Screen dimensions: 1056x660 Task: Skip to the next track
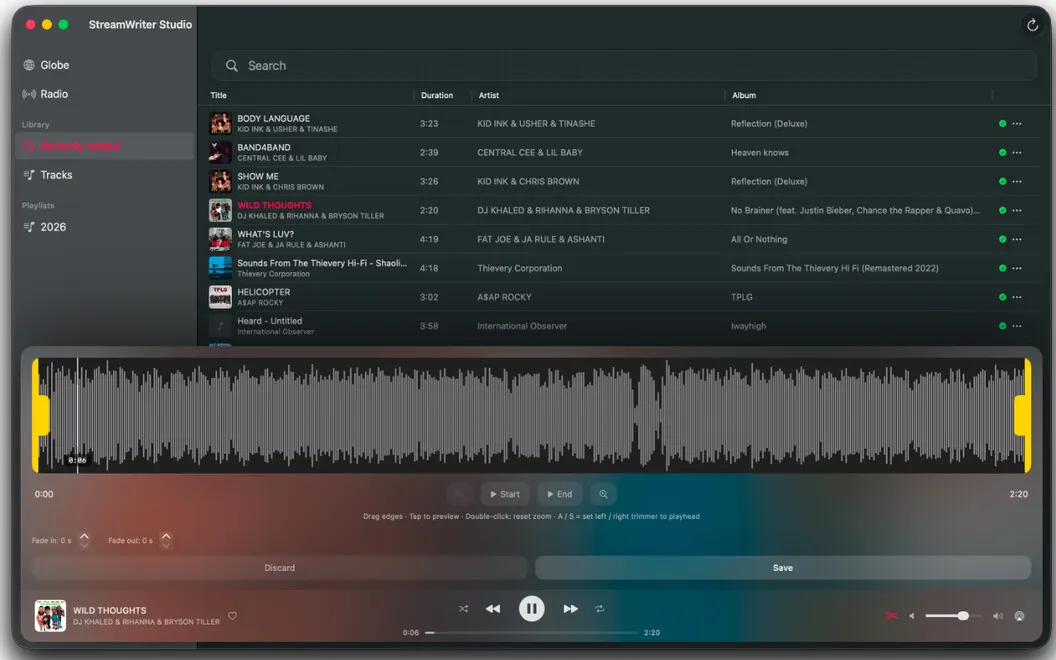(570, 609)
